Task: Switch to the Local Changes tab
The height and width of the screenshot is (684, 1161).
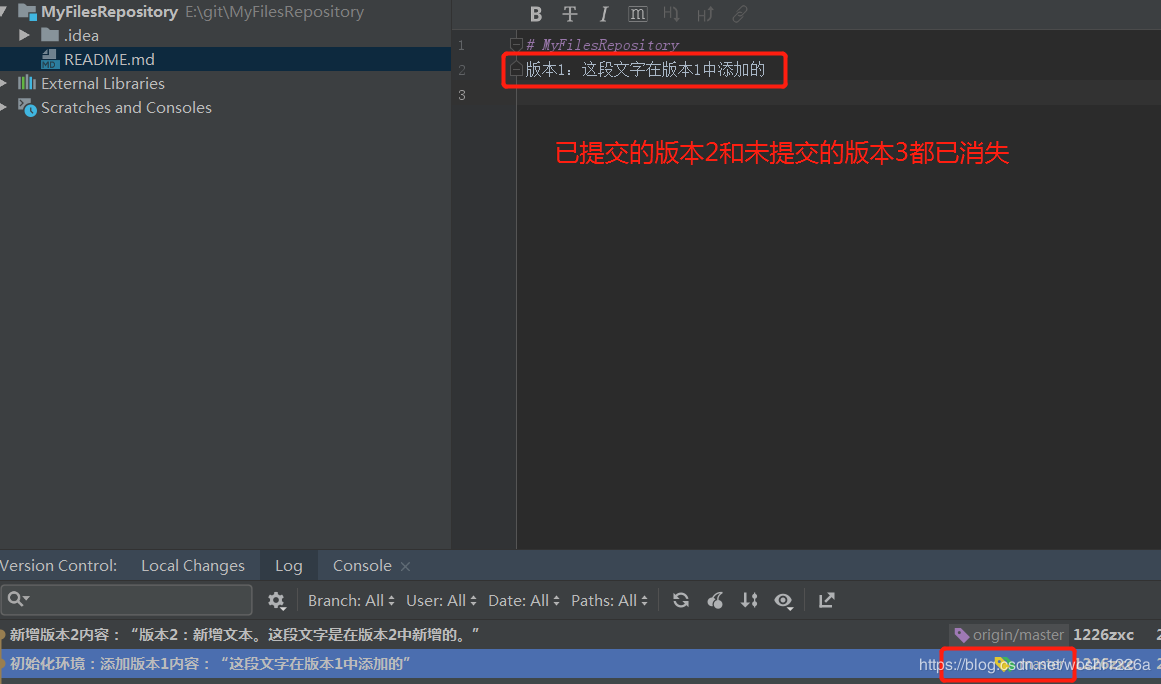Action: click(x=193, y=565)
